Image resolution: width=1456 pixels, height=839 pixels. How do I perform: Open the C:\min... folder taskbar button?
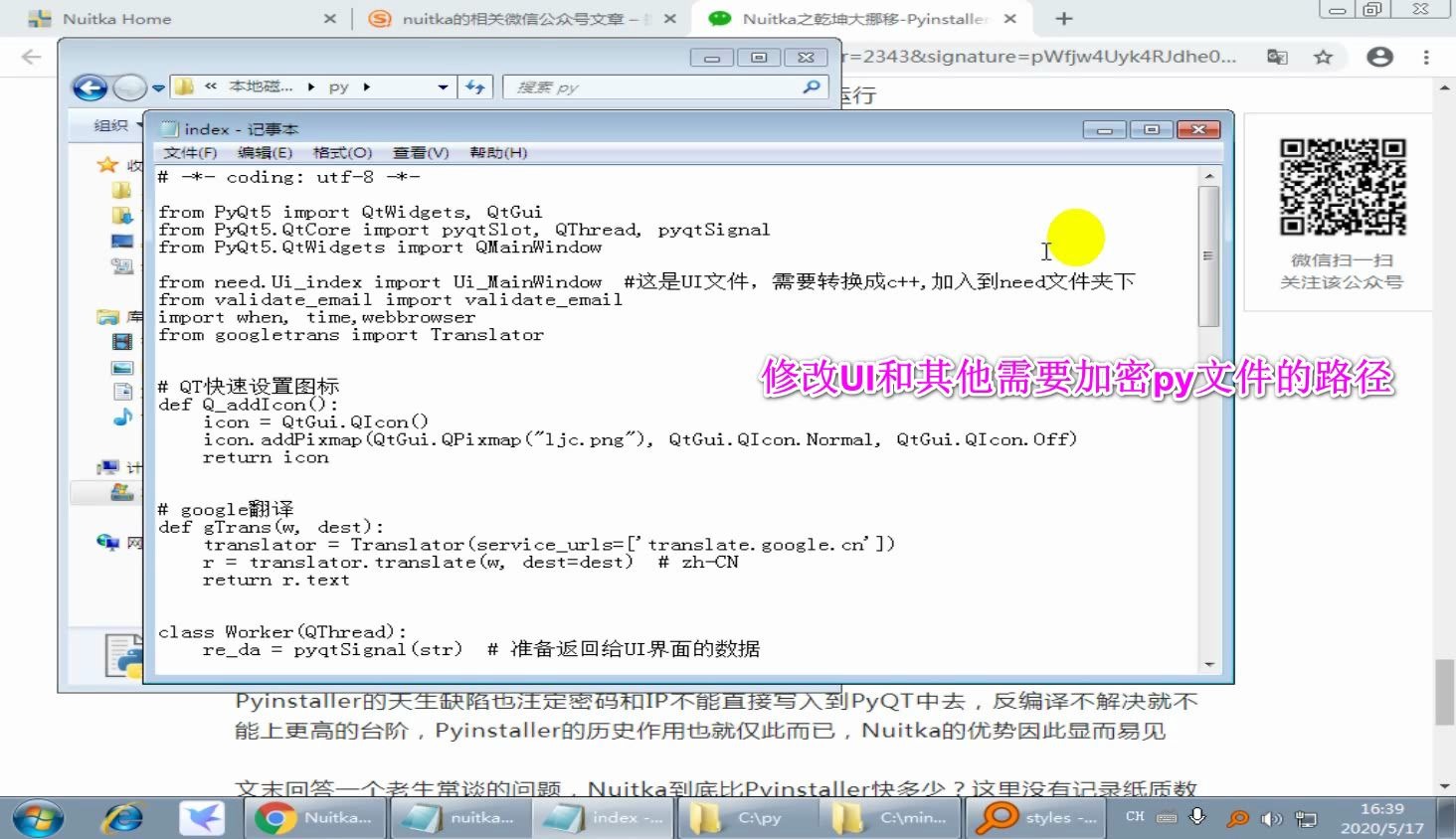pos(890,818)
